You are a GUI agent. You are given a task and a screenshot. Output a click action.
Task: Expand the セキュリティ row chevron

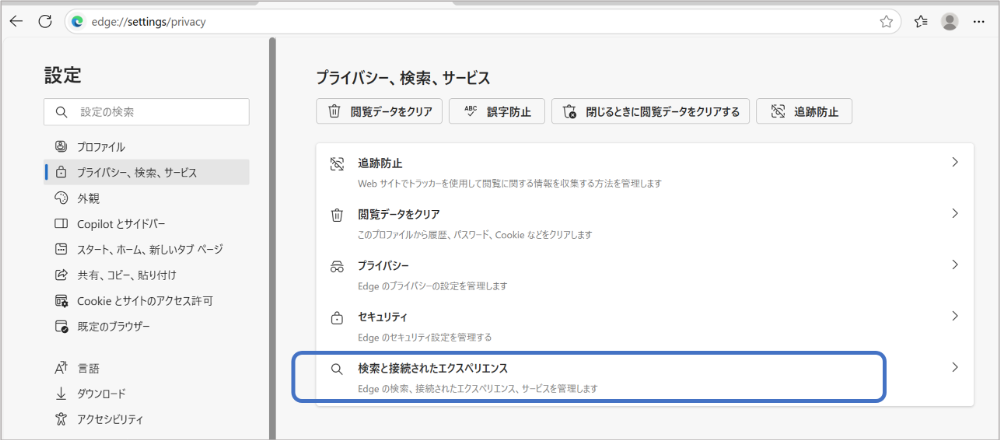955,315
